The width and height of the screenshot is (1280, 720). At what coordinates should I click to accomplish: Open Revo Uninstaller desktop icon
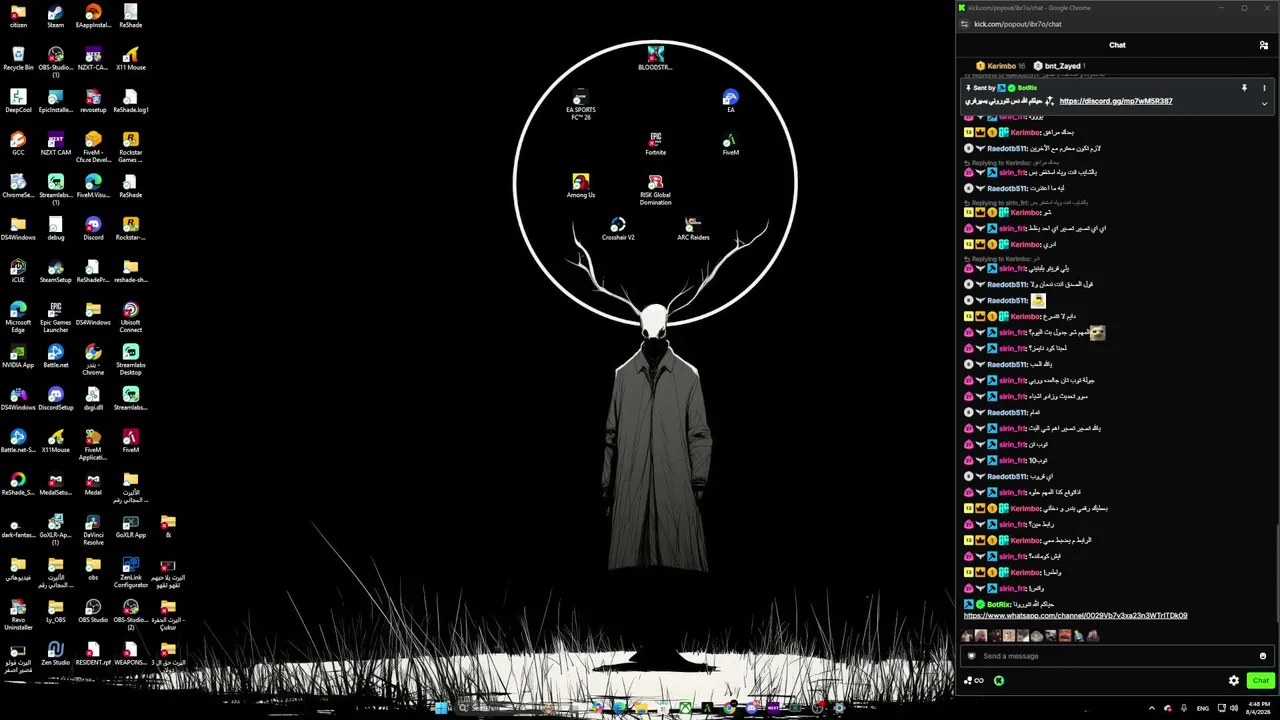pos(18,615)
